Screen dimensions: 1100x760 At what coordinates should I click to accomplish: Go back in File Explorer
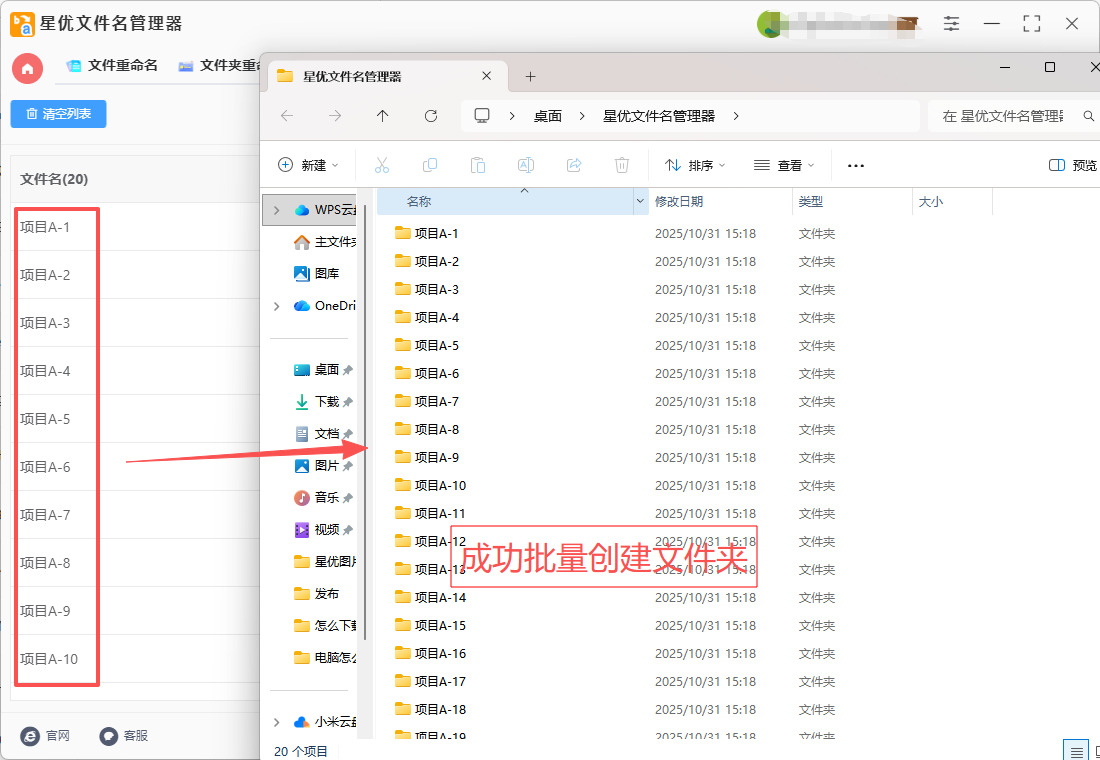coord(286,116)
